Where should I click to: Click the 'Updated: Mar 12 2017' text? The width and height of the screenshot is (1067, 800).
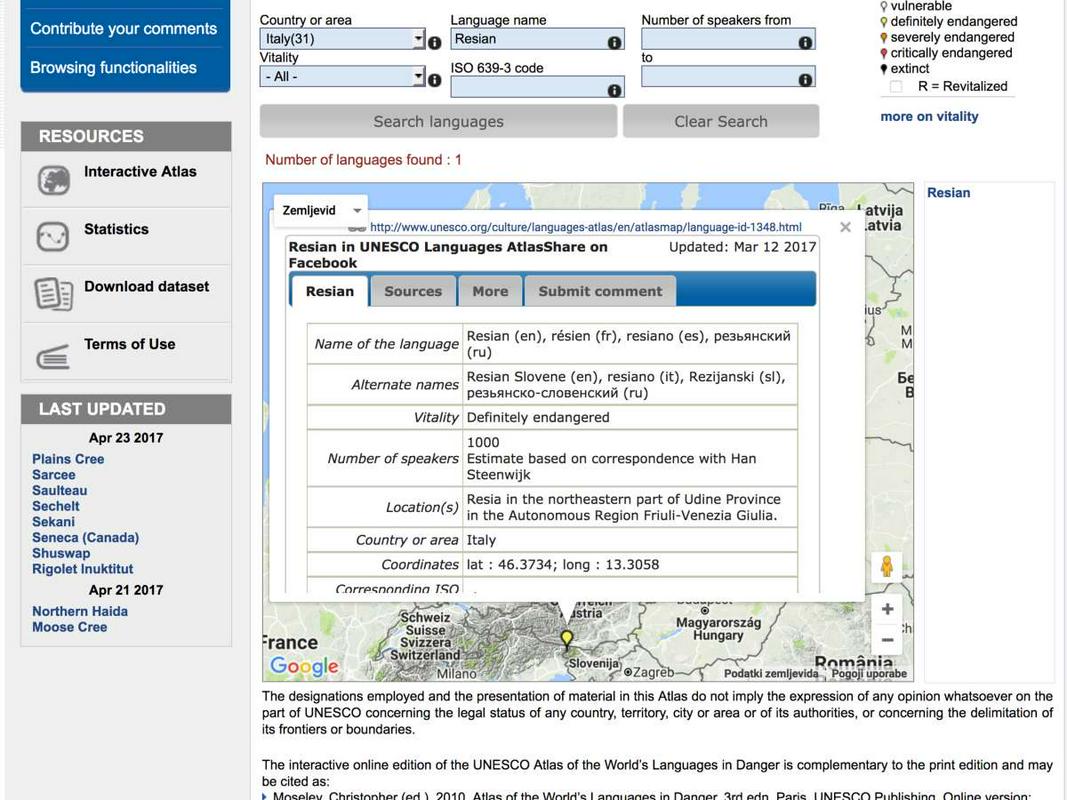[742, 247]
